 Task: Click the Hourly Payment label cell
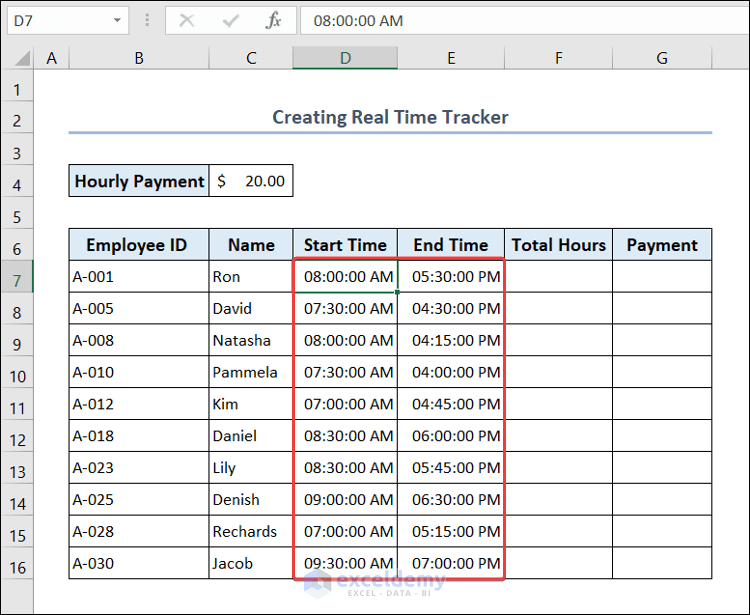[x=139, y=181]
